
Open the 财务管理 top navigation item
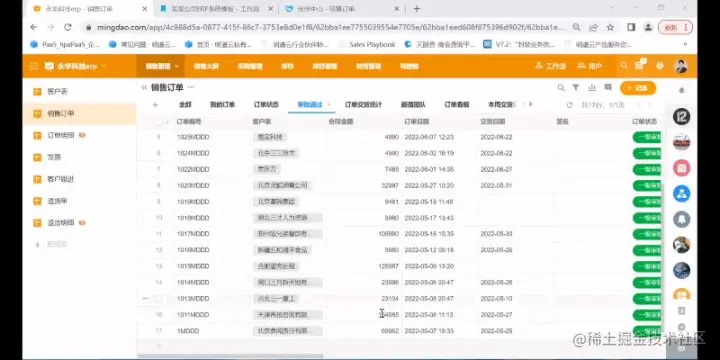tap(368, 66)
